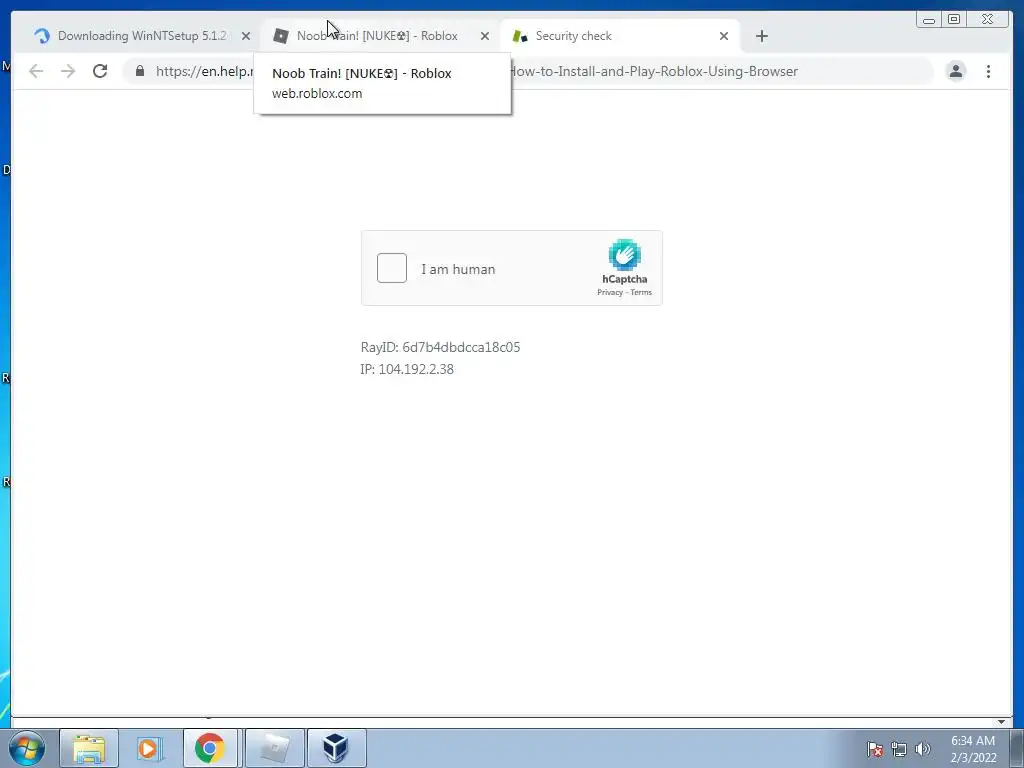Open the taskbar clock showing 6:34 AM
The height and width of the screenshot is (768, 1024).
click(x=972, y=749)
